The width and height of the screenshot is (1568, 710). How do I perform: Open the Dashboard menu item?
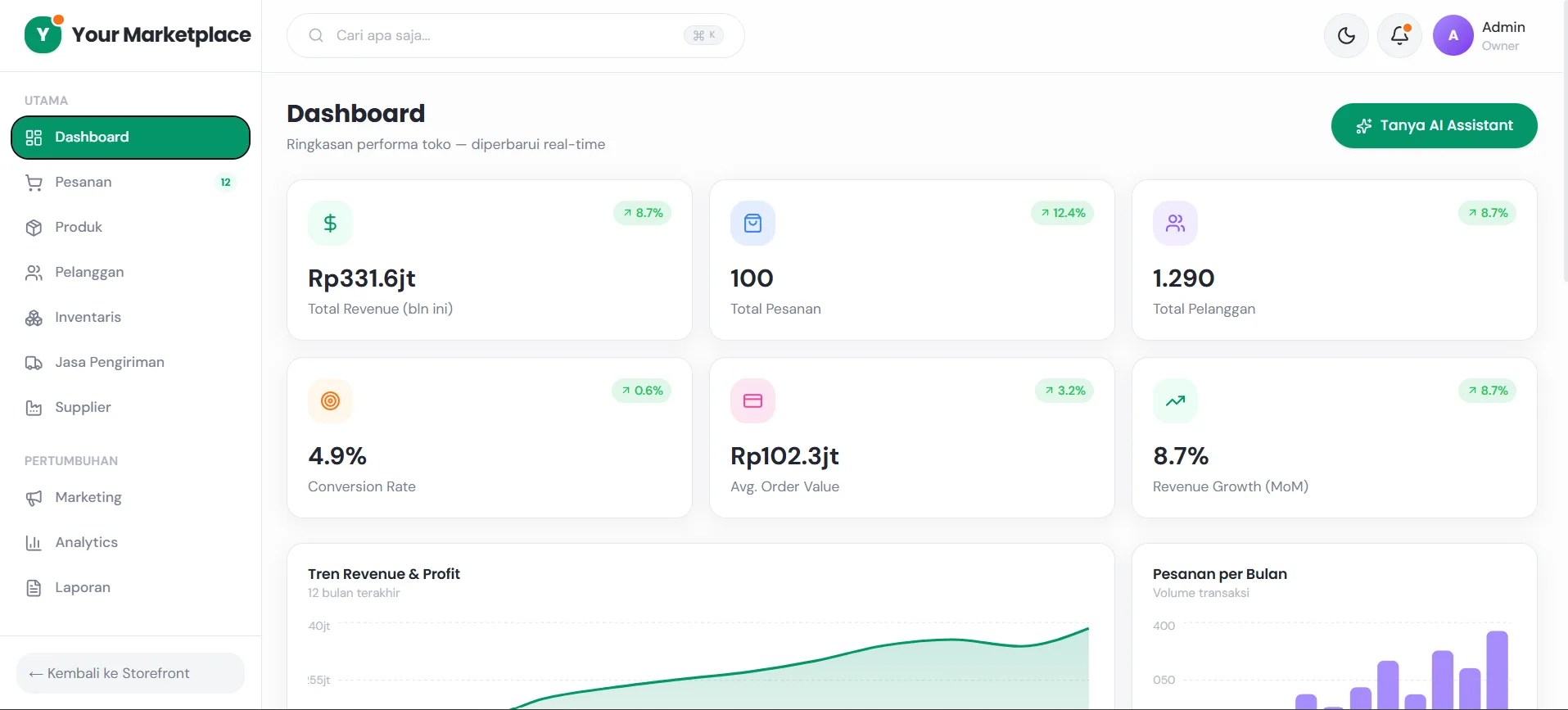point(130,138)
